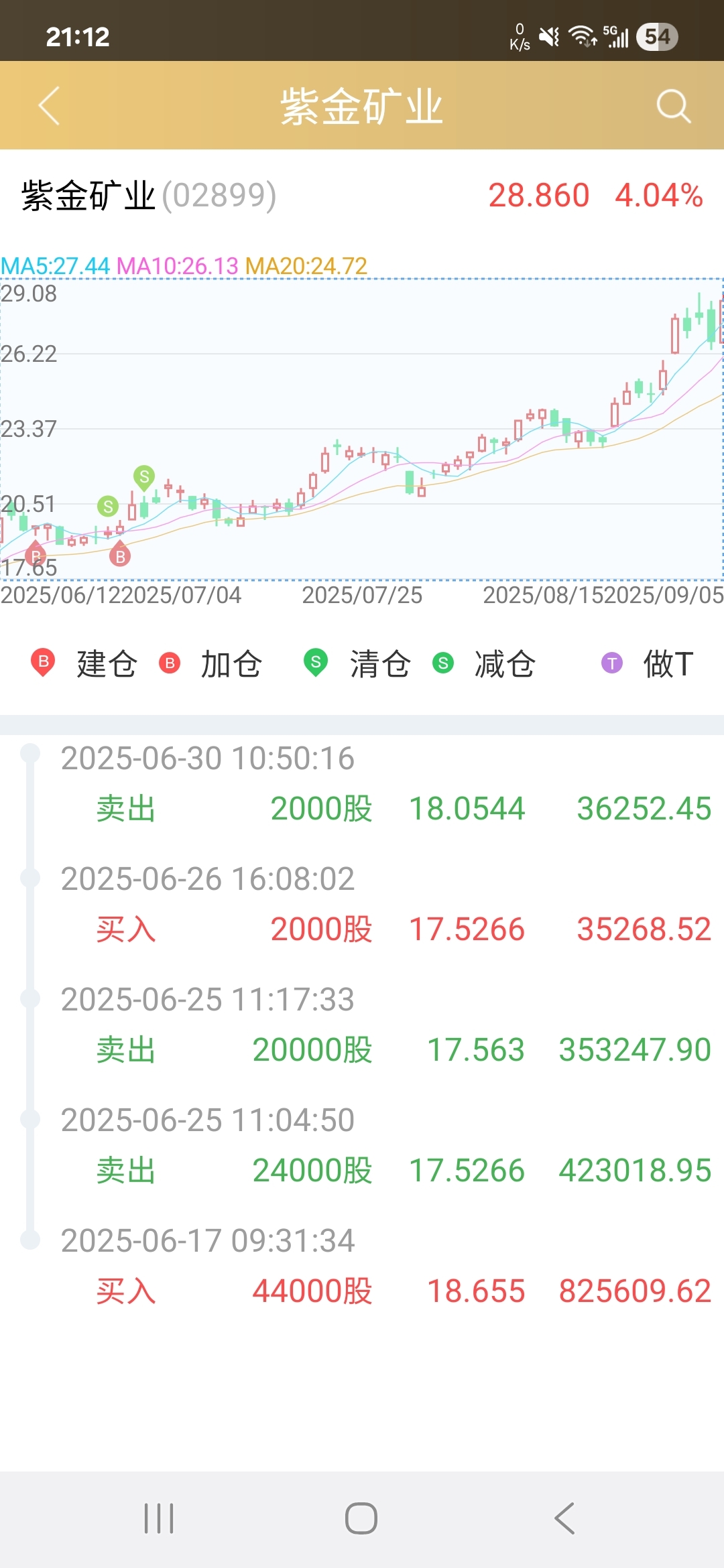
Task: Tap timestamp 2025-06-26 16:08:02
Action: click(x=208, y=879)
